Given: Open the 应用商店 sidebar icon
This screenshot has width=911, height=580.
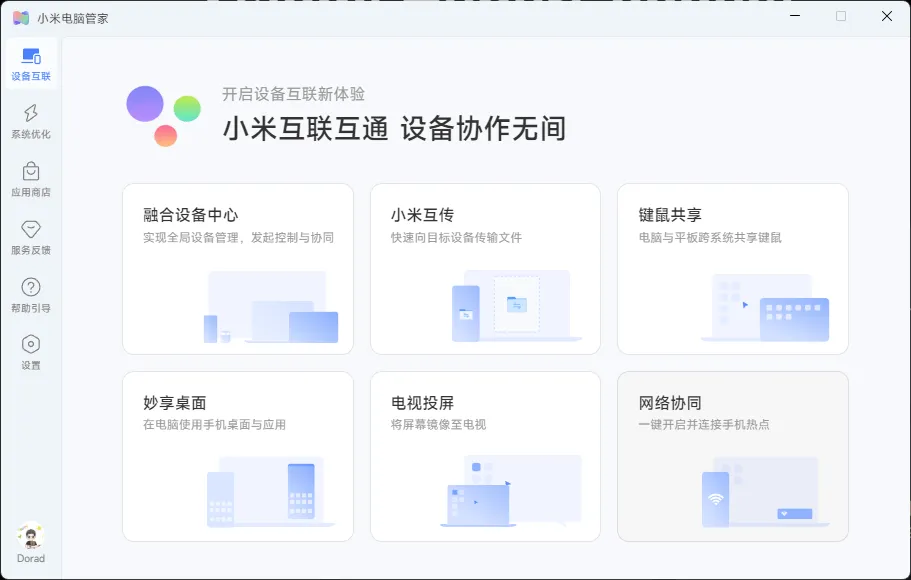Looking at the screenshot, I should 30,176.
